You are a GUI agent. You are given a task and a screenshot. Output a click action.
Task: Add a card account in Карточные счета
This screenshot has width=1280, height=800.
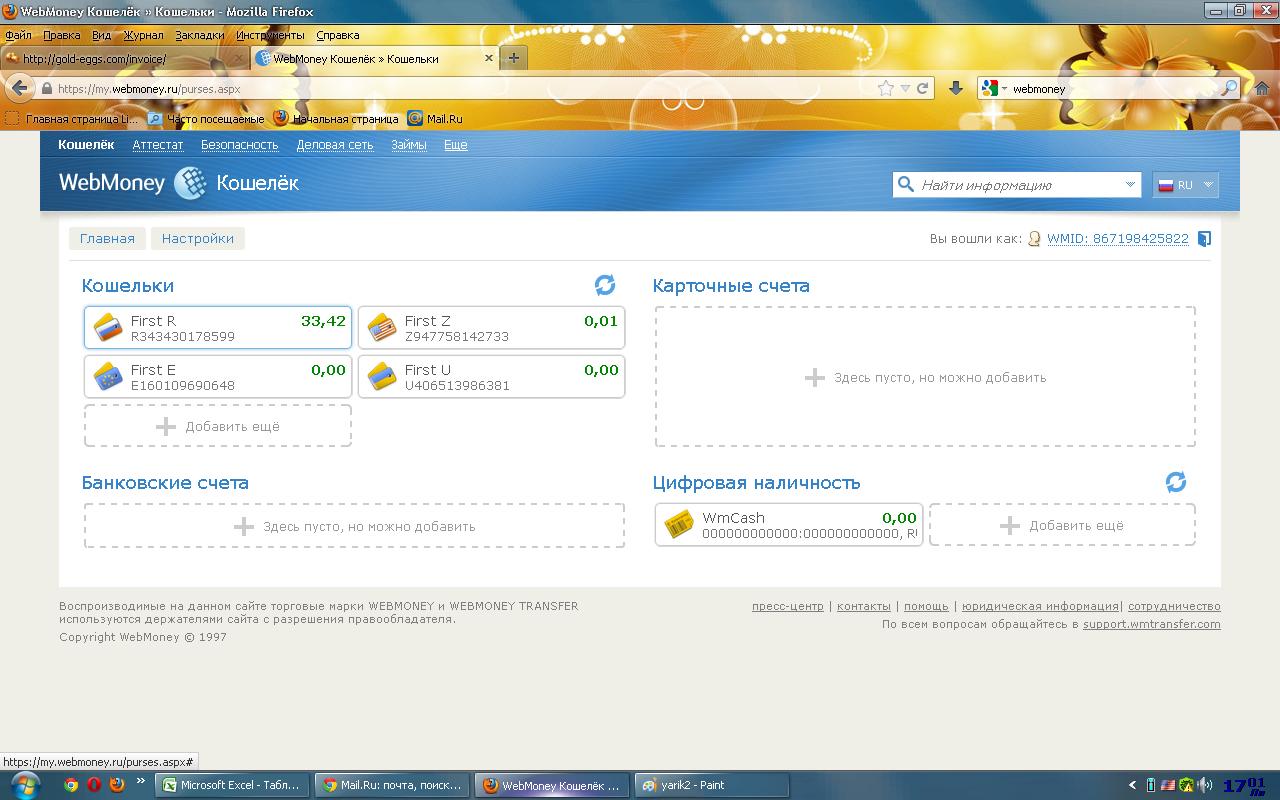coord(925,377)
